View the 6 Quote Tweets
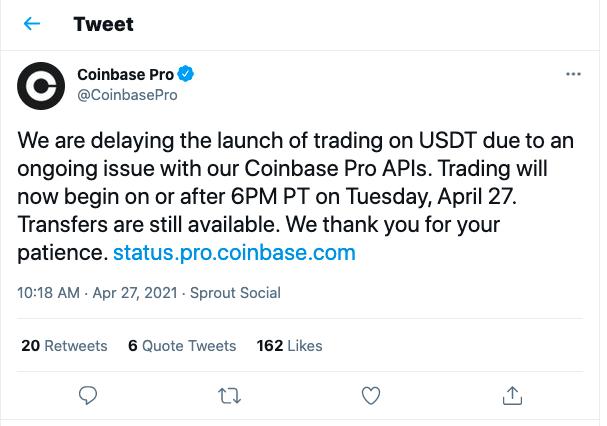The height and width of the screenshot is (426, 607). [182, 346]
